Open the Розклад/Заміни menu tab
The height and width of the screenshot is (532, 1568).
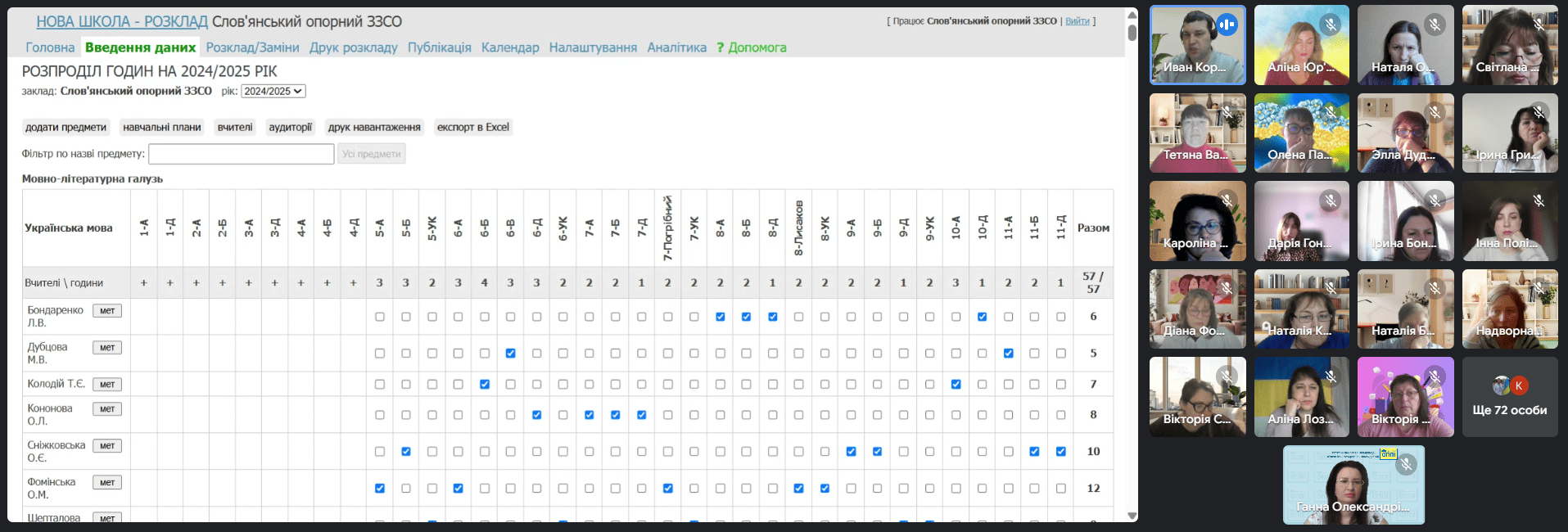(x=252, y=47)
